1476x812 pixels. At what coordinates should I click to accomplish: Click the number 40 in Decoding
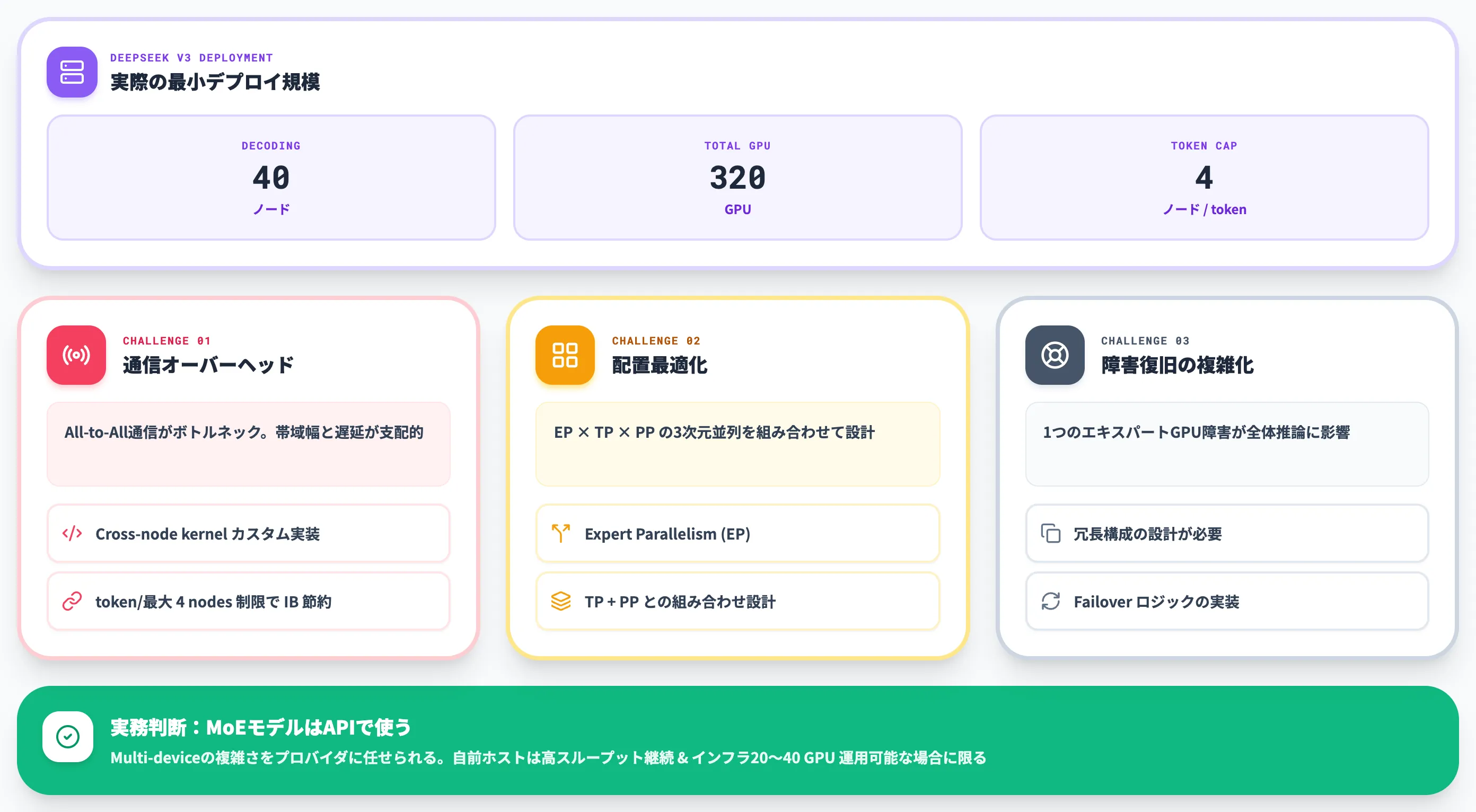(x=271, y=178)
